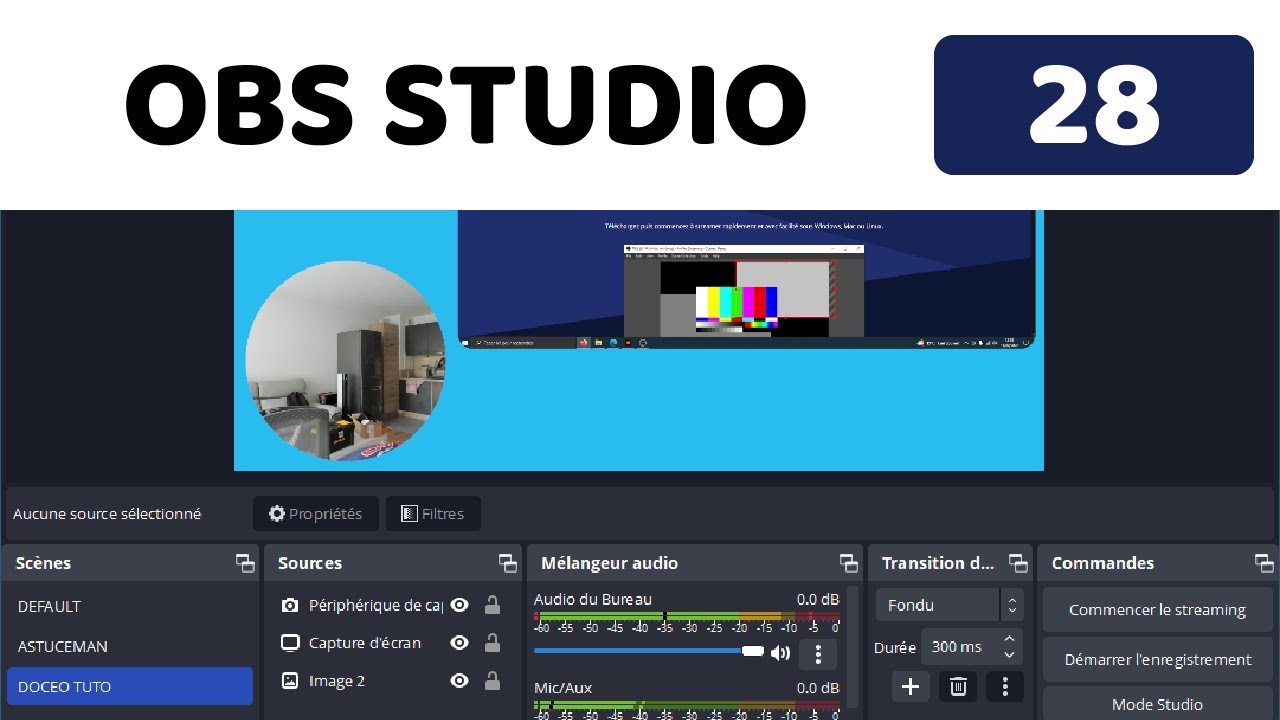The height and width of the screenshot is (720, 1280).
Task: Open the Filtres dialog
Action: 433,514
